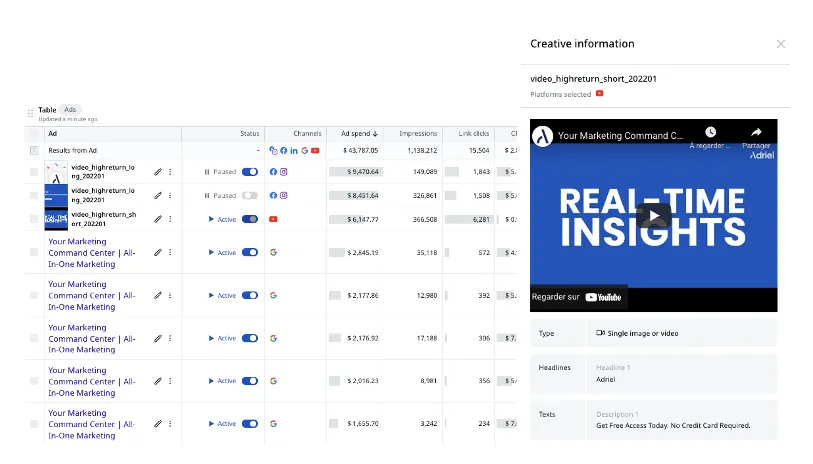Click the Adriel channel avatar in video header
This screenshot has width=813, height=464.
(x=543, y=136)
